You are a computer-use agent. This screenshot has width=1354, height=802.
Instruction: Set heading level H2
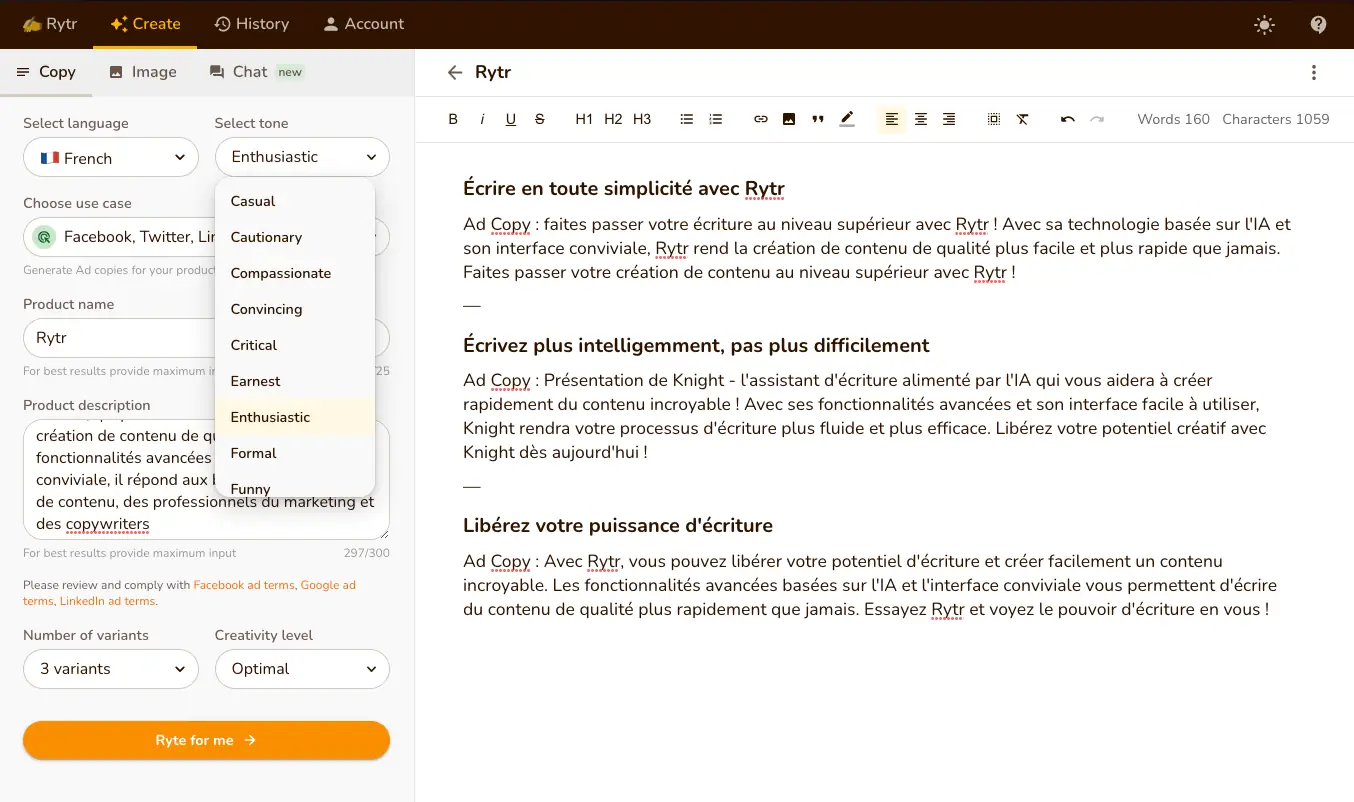coord(613,119)
